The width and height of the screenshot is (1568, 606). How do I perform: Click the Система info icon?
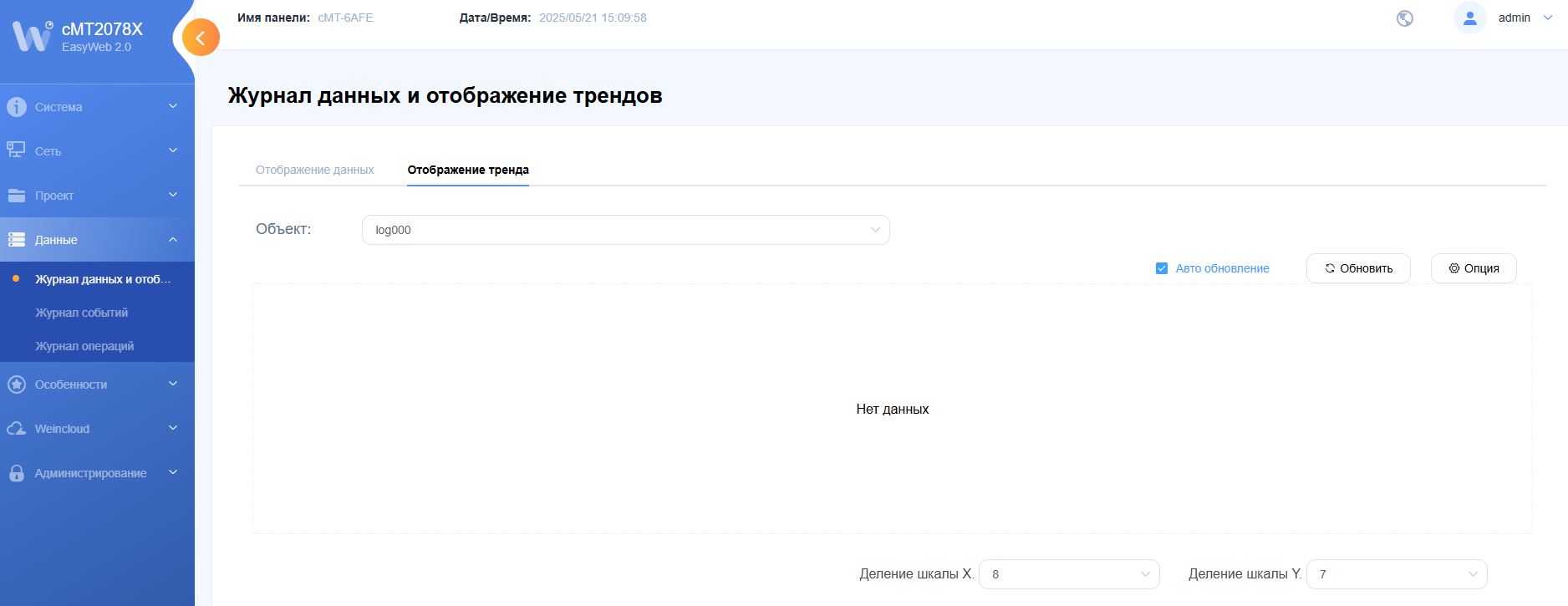click(16, 107)
